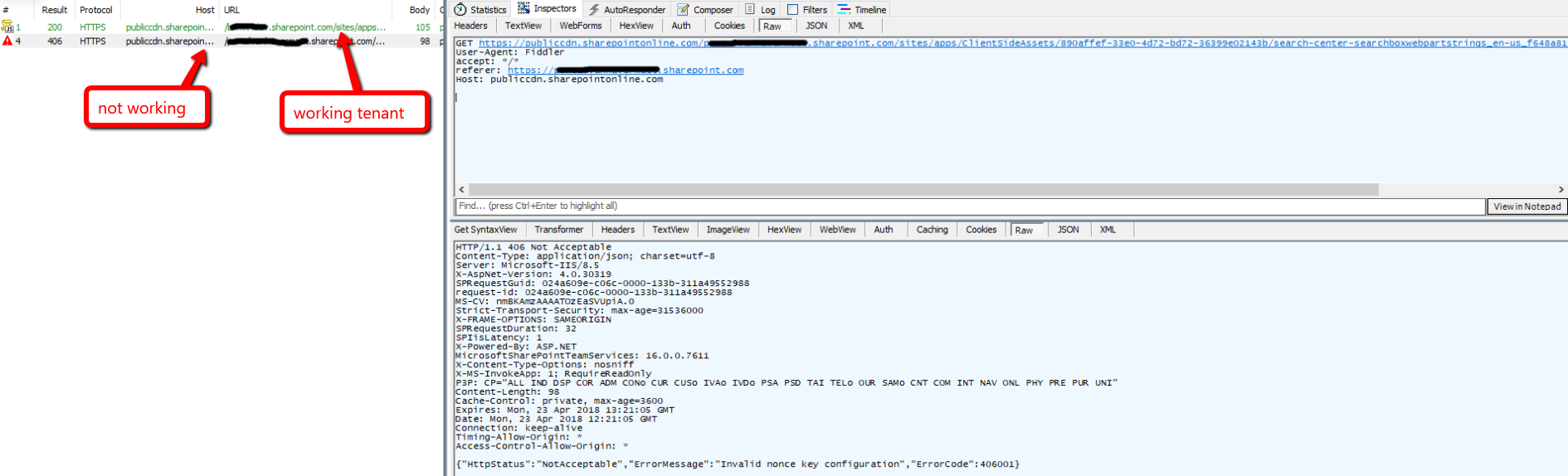The height and width of the screenshot is (476, 1568).
Task: Select session 4 red warning icon
Action: coord(7,41)
